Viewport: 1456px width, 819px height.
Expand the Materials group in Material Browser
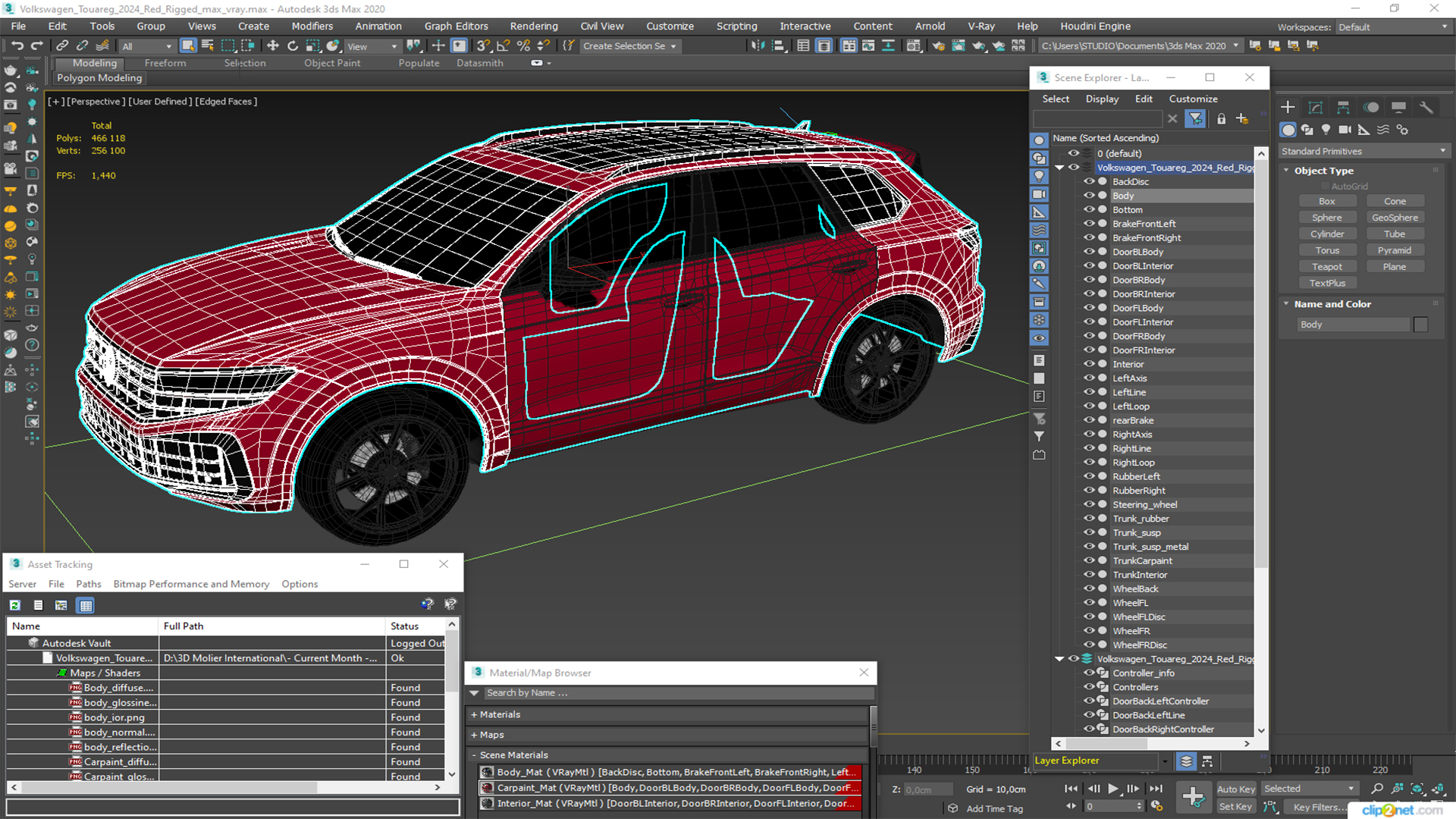474,714
